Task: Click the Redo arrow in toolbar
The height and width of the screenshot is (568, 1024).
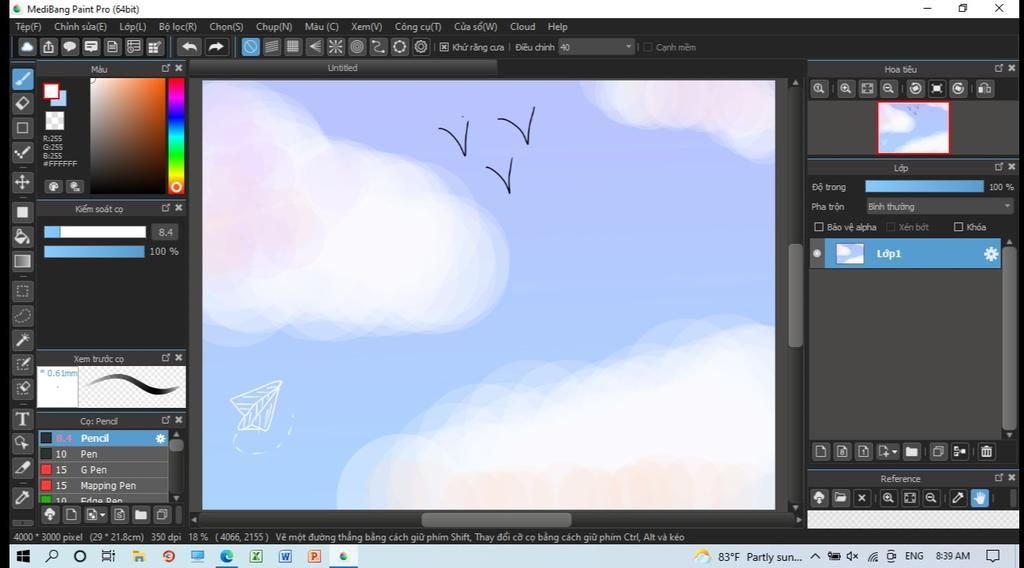Action: [x=216, y=47]
